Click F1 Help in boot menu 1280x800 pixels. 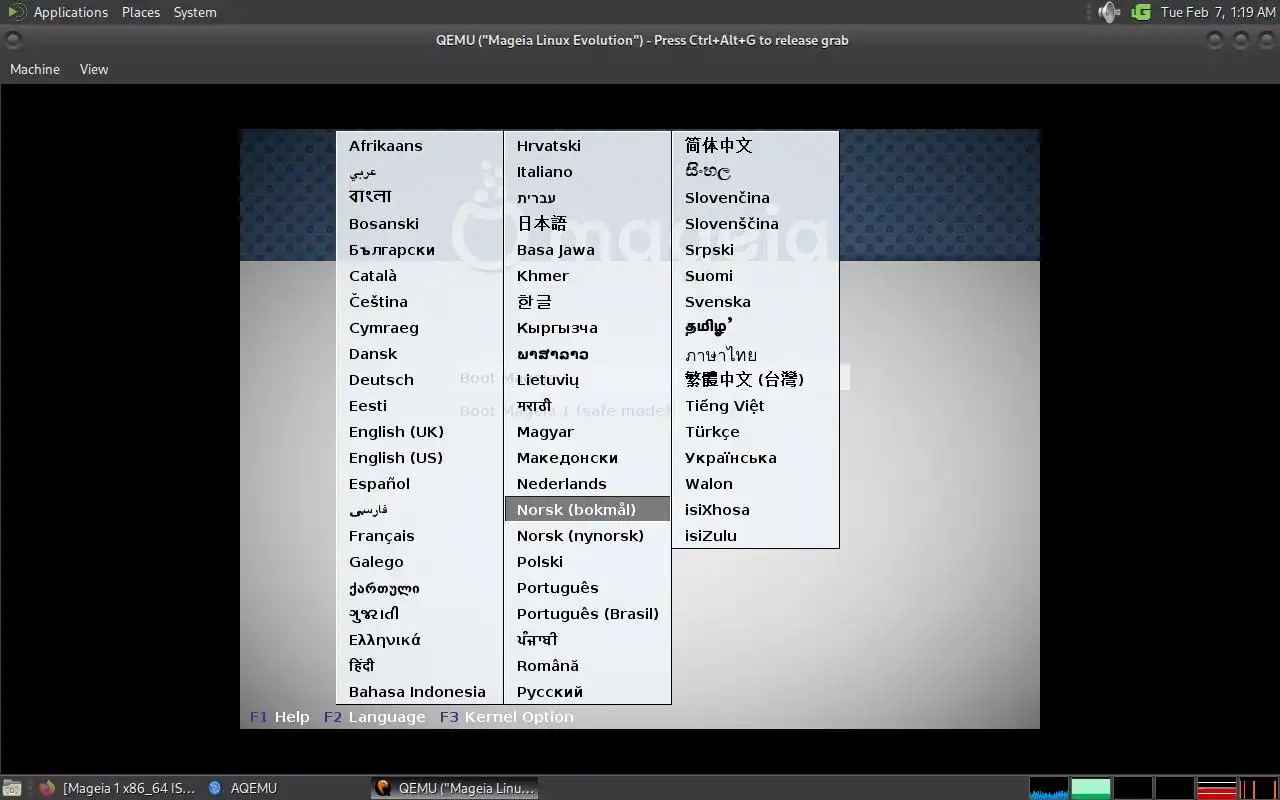[280, 717]
